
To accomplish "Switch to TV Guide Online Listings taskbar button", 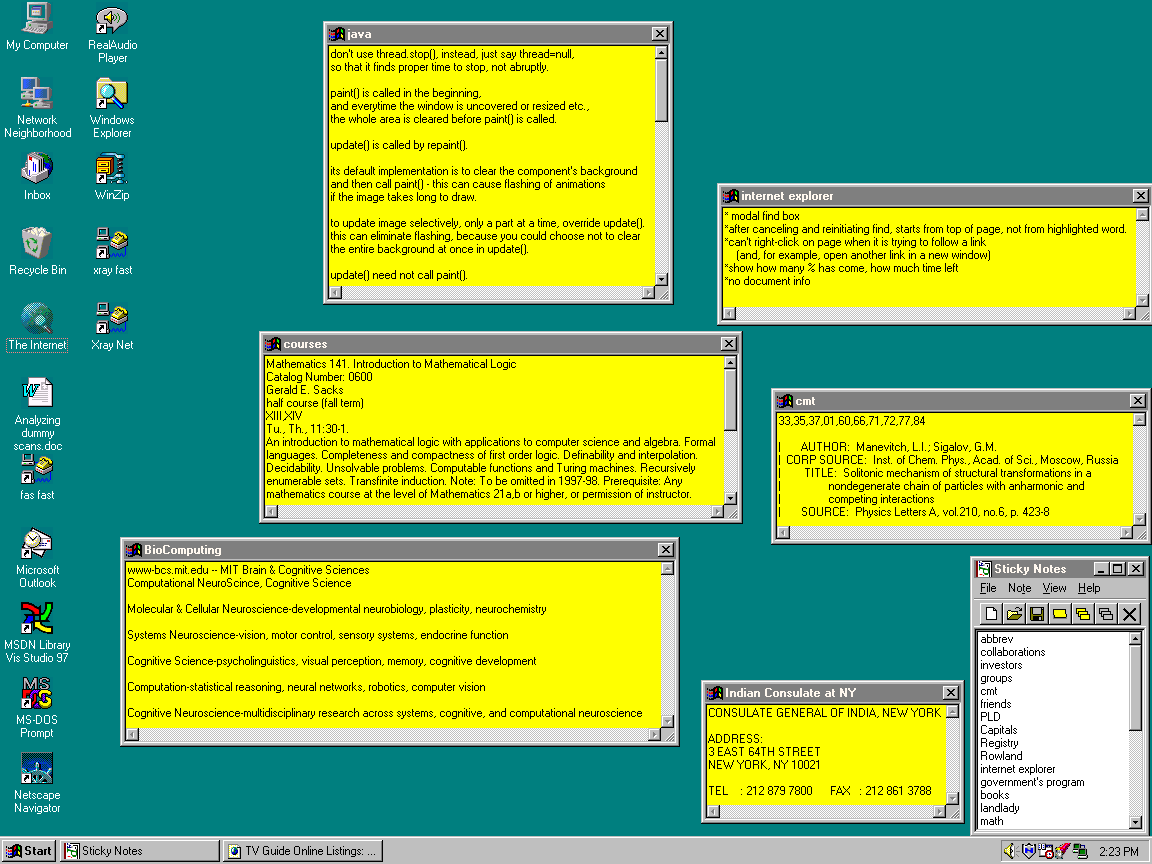I will pyautogui.click(x=302, y=851).
